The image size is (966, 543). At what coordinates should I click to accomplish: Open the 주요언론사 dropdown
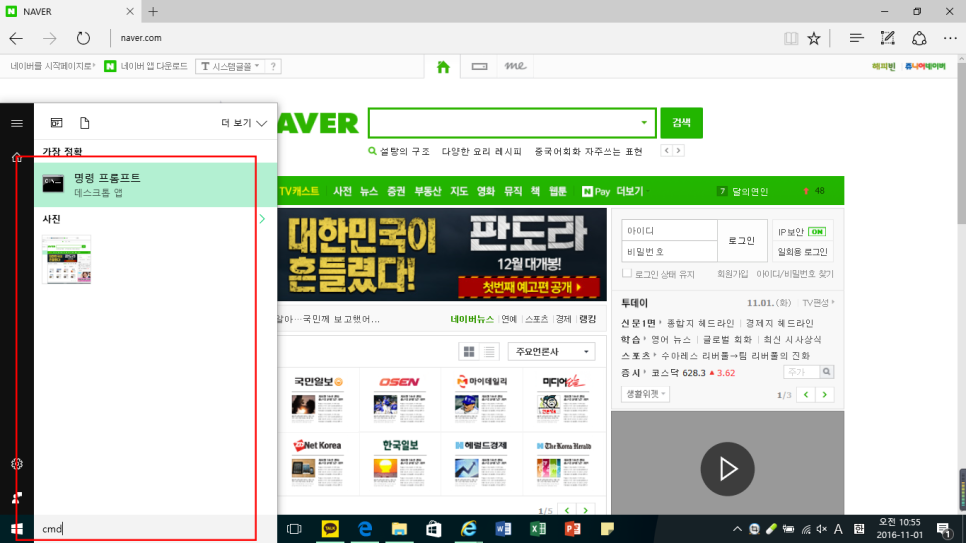click(x=551, y=351)
